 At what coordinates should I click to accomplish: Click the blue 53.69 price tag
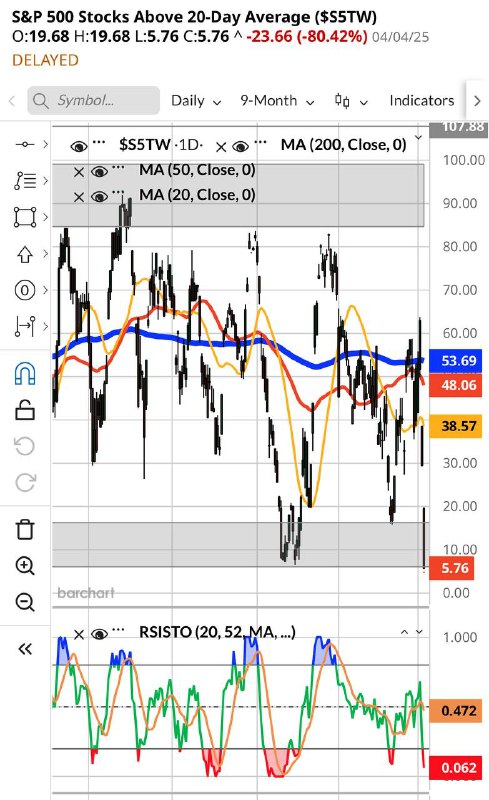coord(455,361)
